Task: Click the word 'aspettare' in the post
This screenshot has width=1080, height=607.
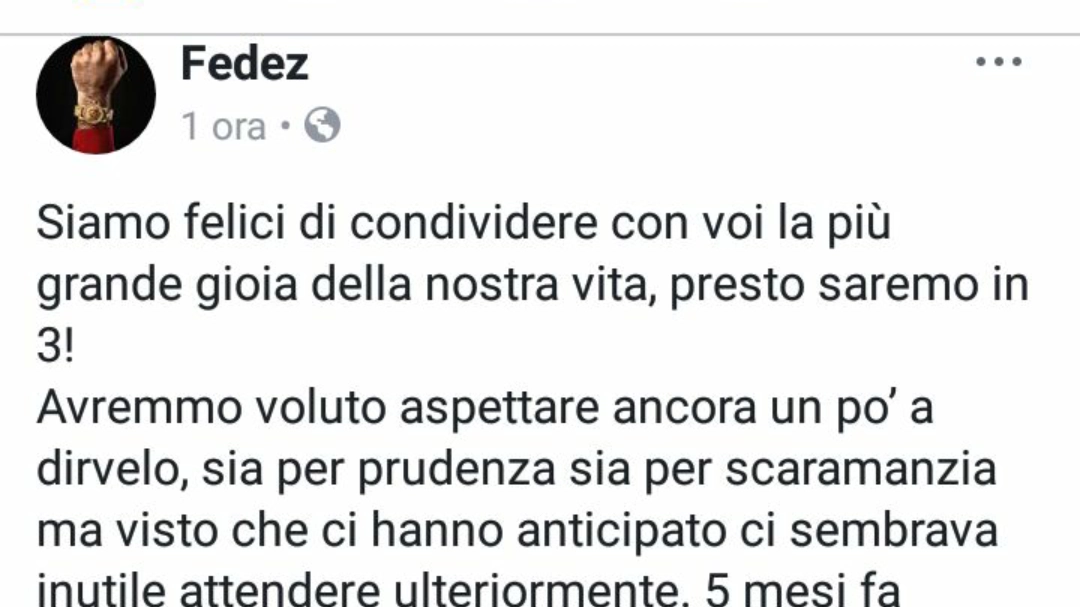Action: [x=499, y=409]
